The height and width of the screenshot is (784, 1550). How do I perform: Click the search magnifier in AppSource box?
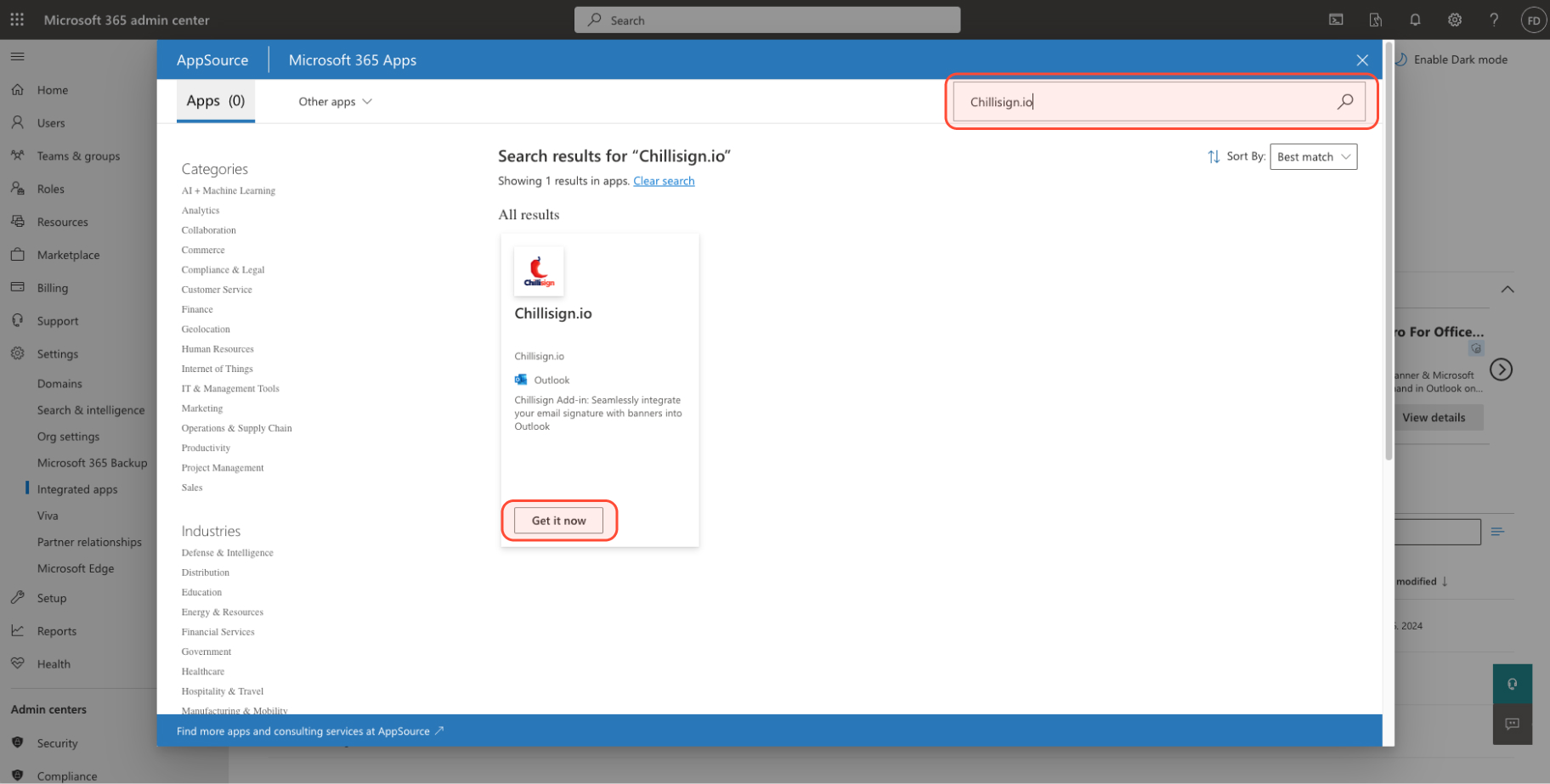pos(1344,102)
